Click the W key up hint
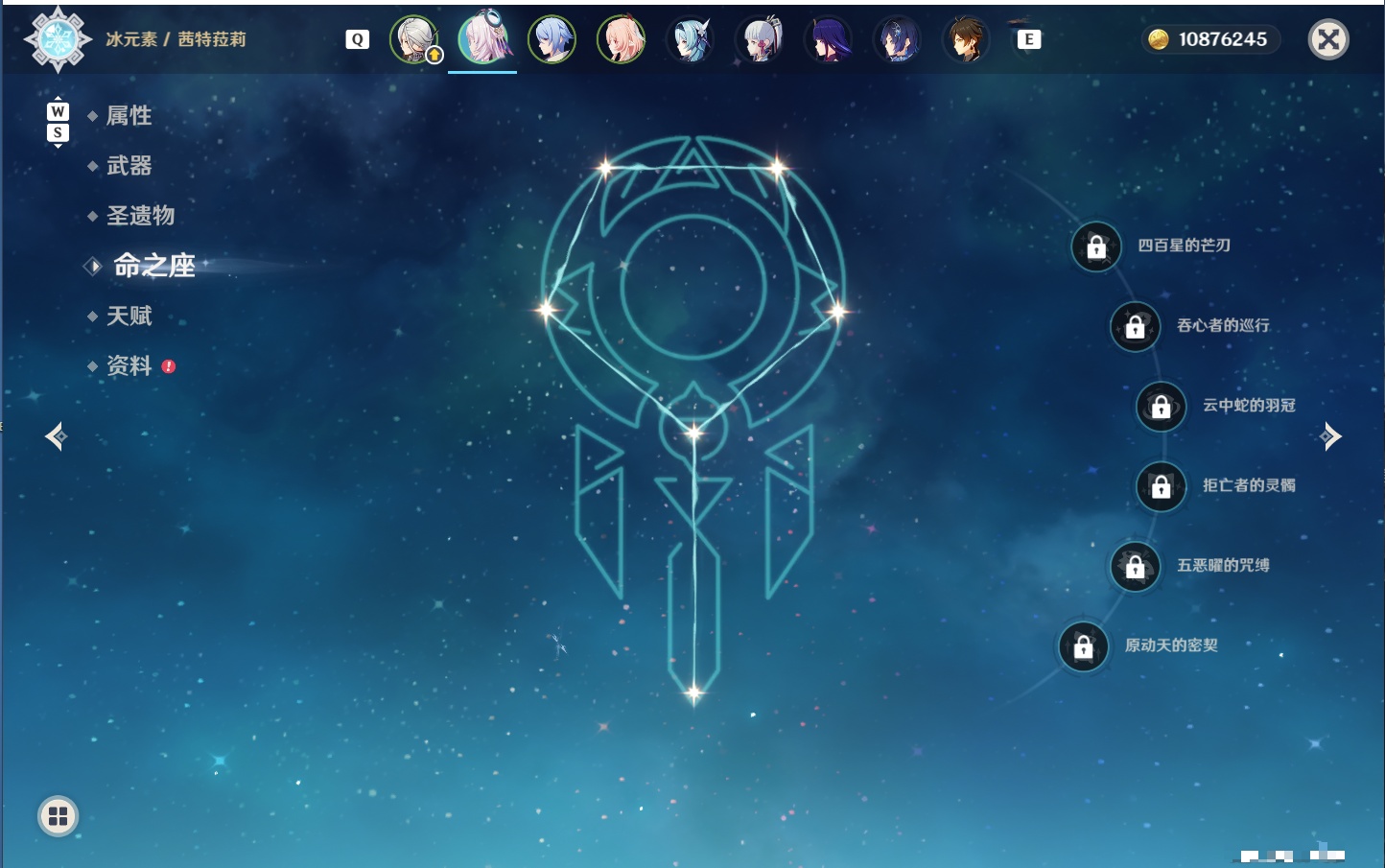1385x868 pixels. (x=58, y=111)
